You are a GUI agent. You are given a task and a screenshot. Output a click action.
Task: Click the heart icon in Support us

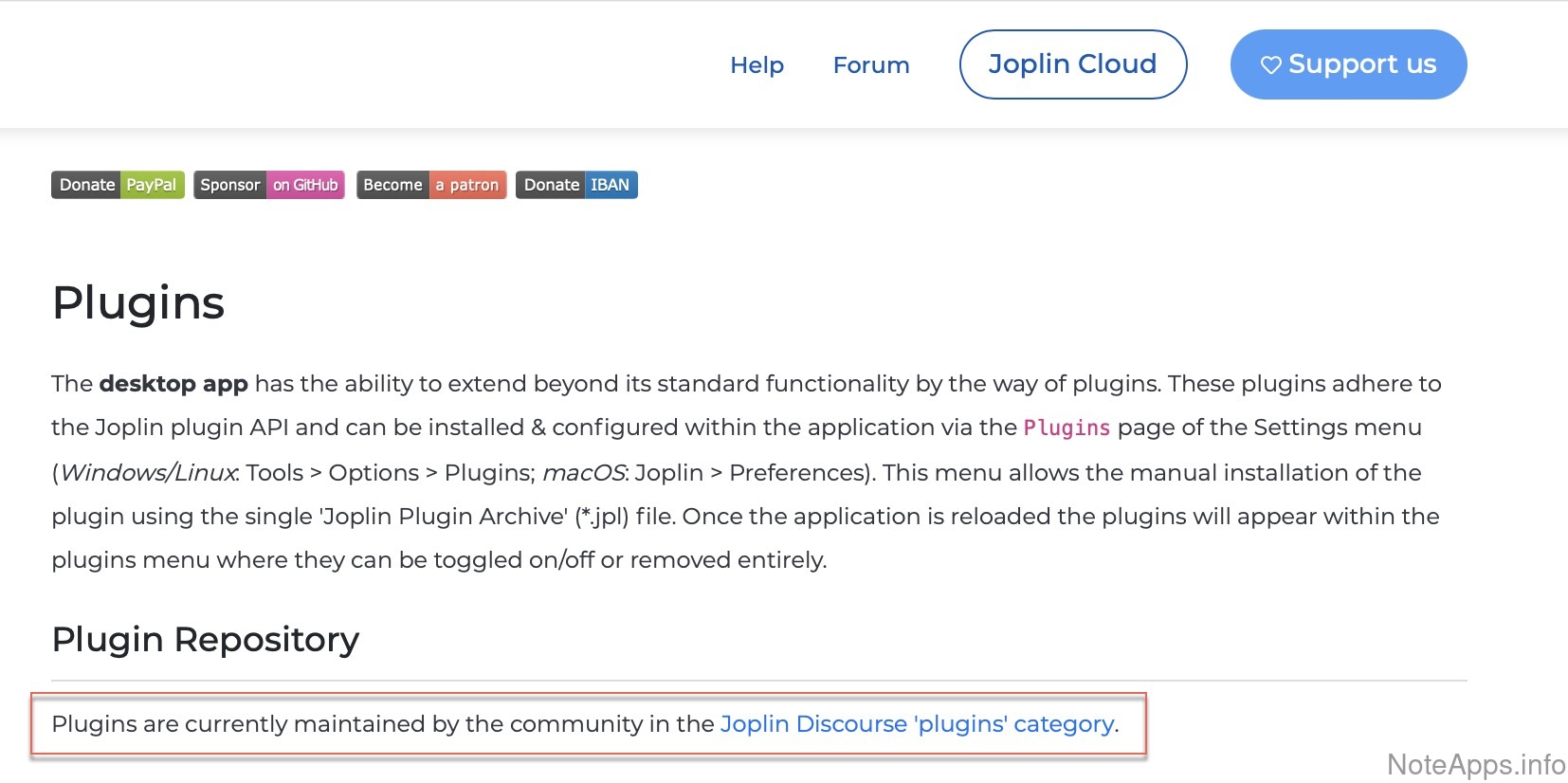pyautogui.click(x=1270, y=64)
